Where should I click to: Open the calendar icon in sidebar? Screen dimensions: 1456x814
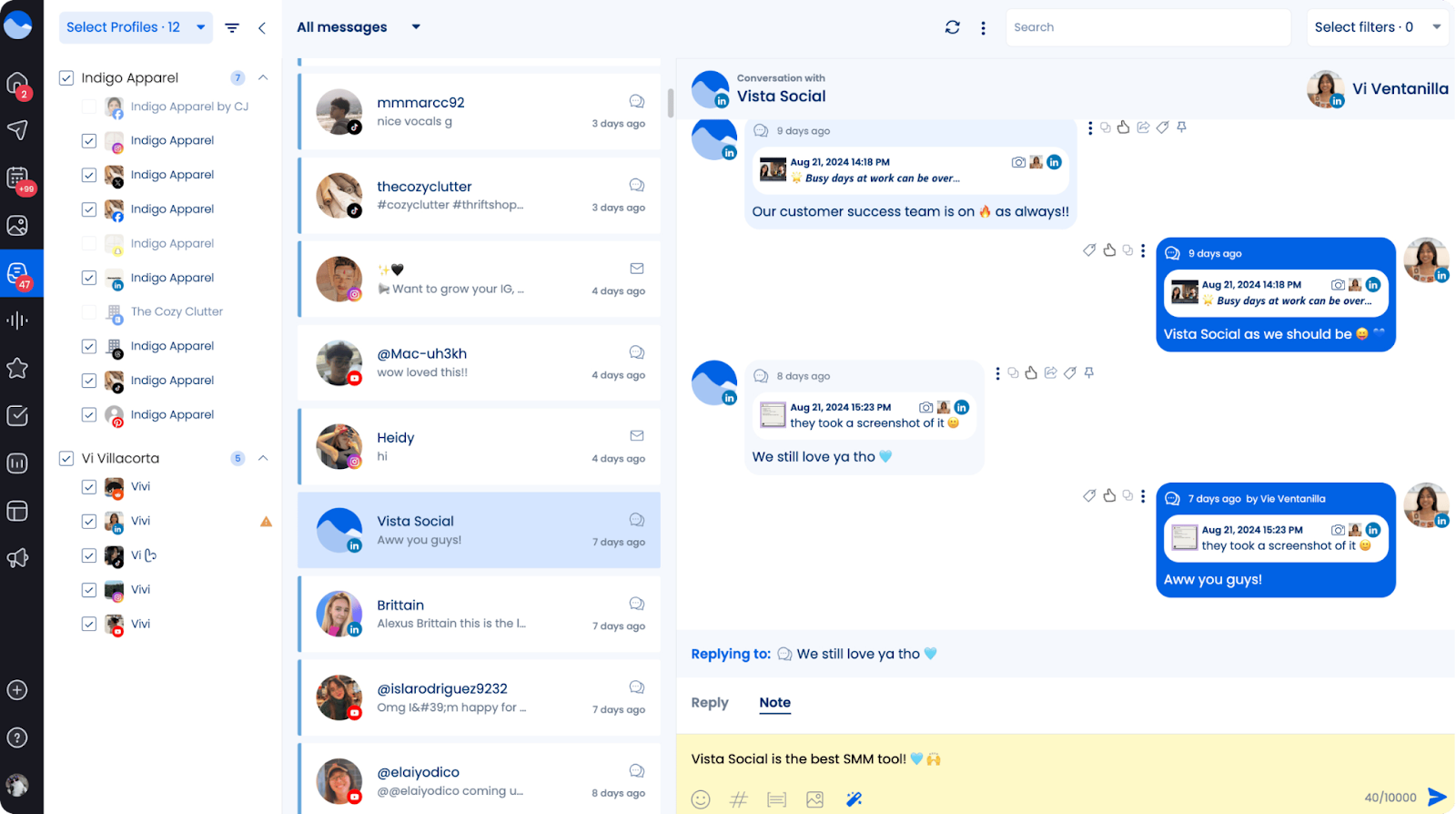(17, 178)
